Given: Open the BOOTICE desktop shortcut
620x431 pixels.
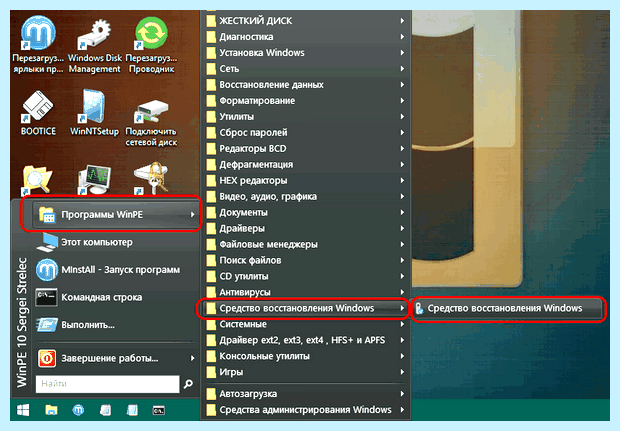Looking at the screenshot, I should point(38,113).
